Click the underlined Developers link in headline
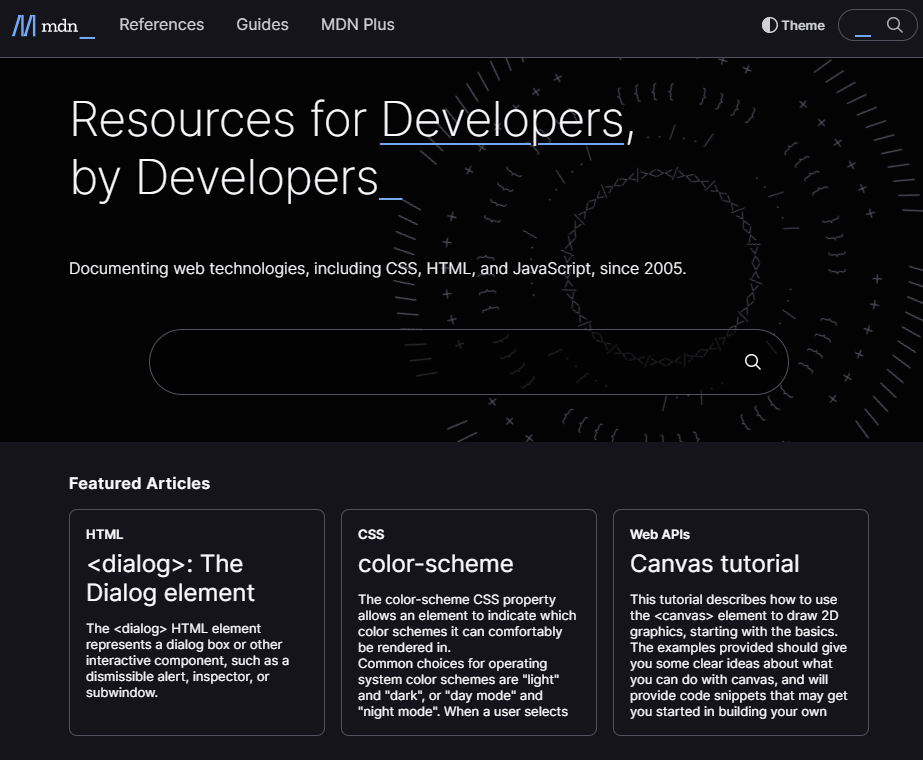The height and width of the screenshot is (760, 923). pyautogui.click(x=502, y=120)
